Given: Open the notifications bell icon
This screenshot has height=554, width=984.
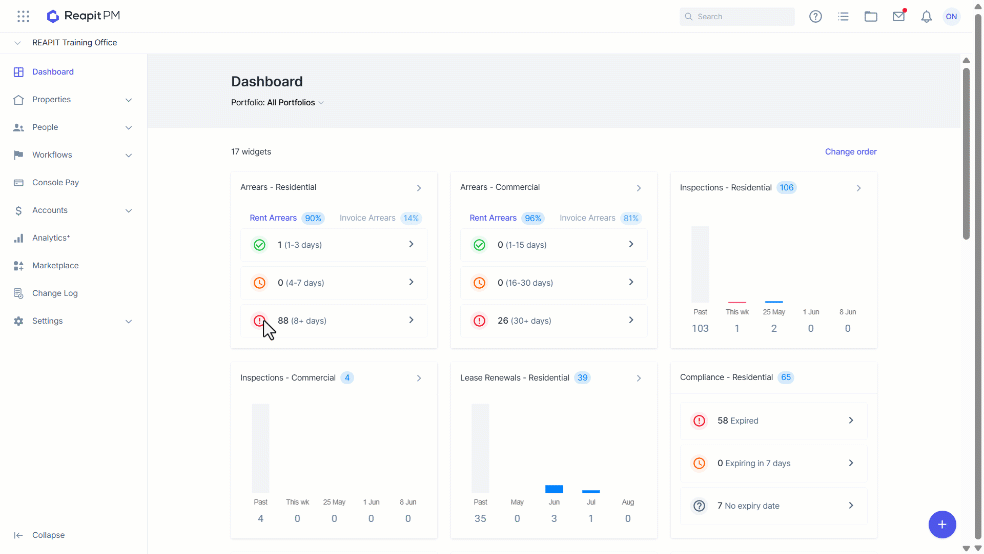Looking at the screenshot, I should click(926, 17).
